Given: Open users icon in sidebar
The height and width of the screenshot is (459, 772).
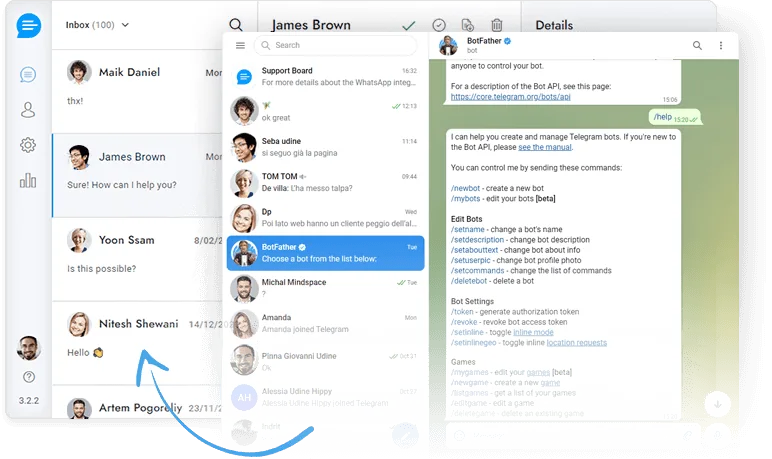Looking at the screenshot, I should point(28,110).
